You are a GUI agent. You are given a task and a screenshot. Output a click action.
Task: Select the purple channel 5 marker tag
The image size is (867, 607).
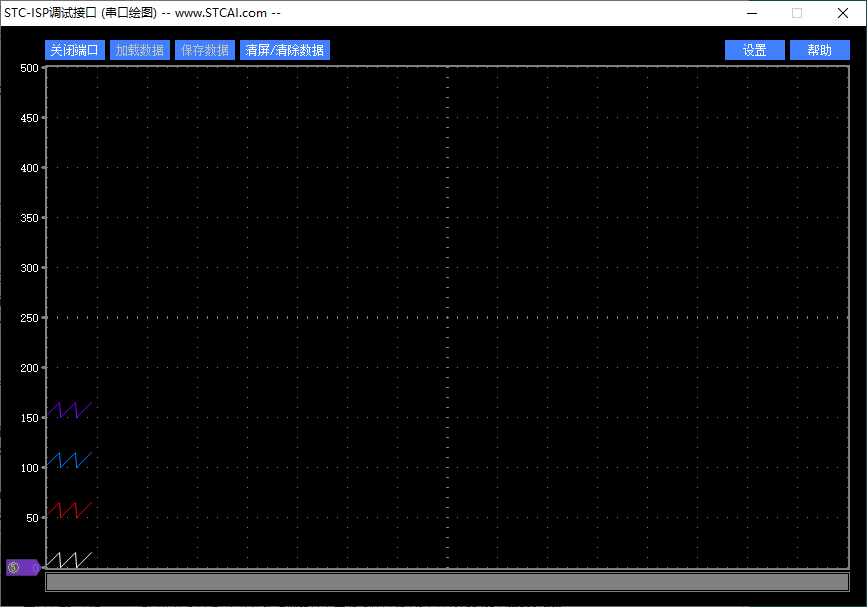(x=23, y=567)
